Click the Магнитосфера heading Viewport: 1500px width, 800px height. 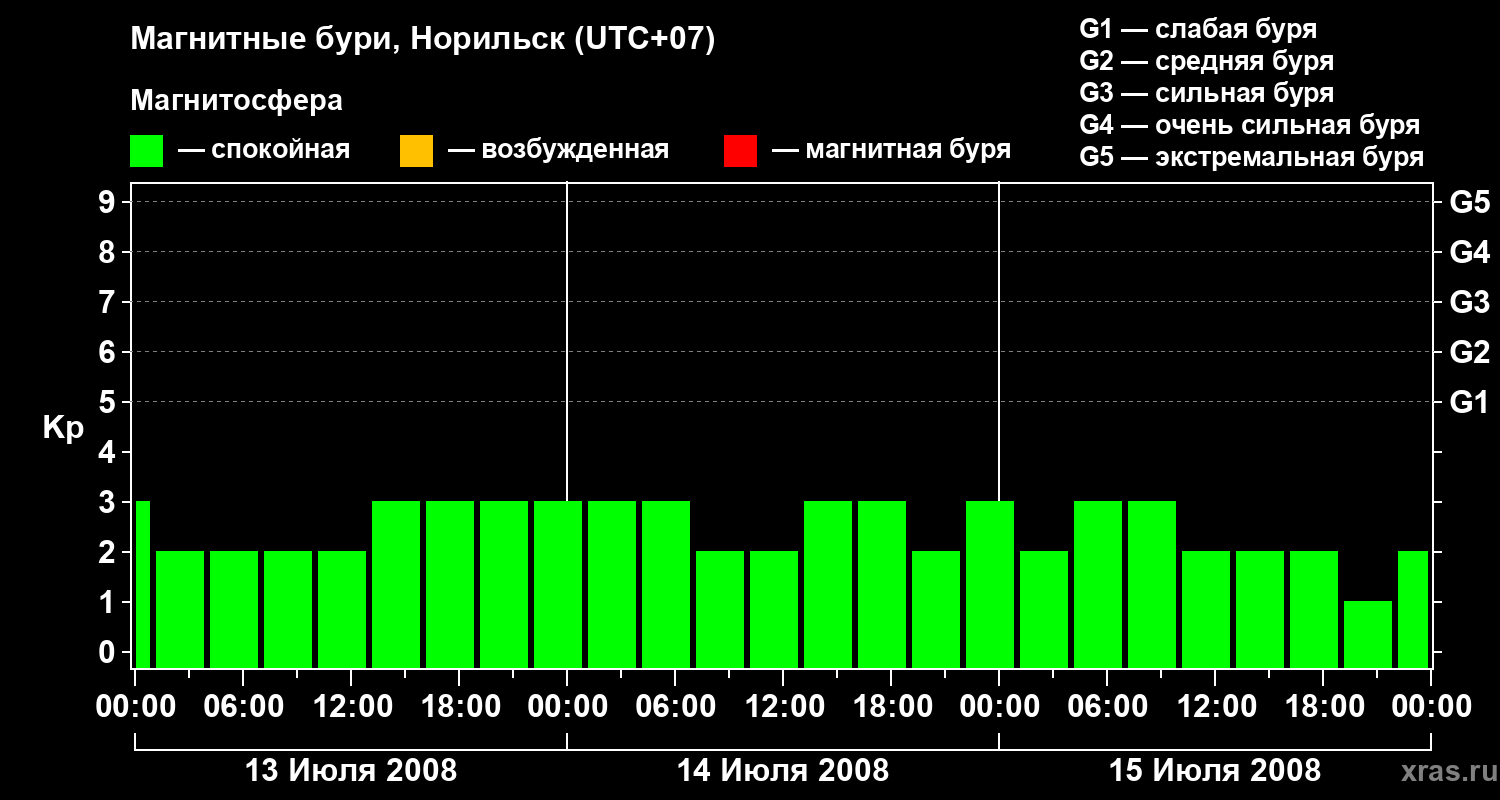click(x=237, y=101)
